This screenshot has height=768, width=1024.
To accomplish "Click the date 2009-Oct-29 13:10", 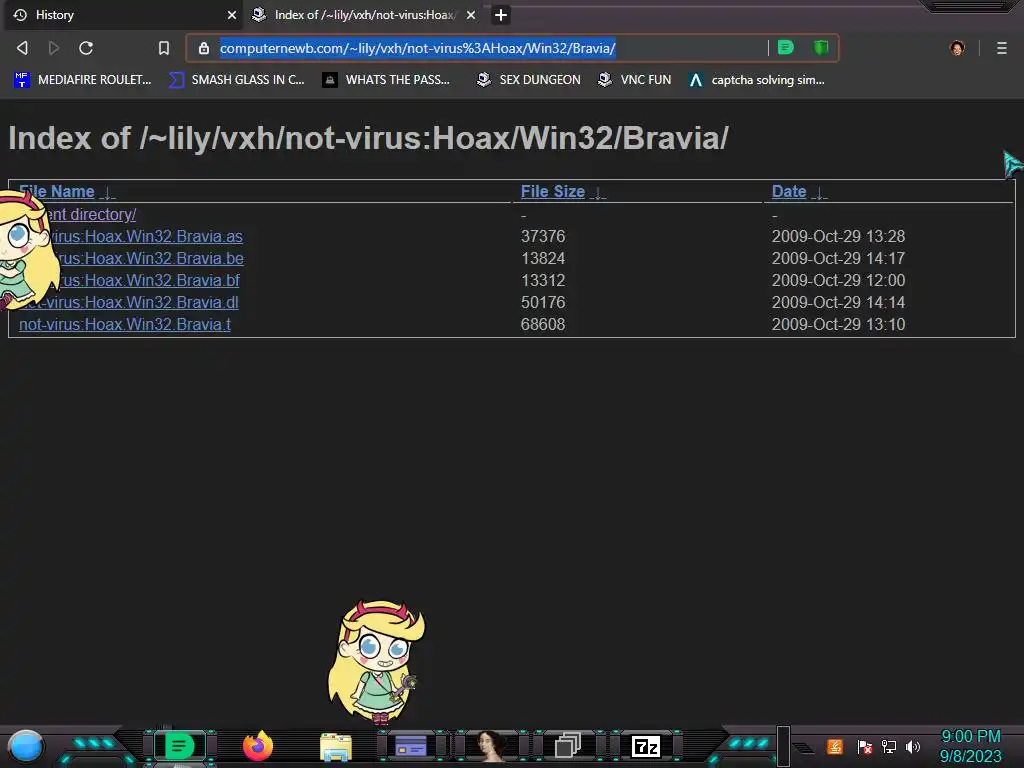I will (839, 325).
